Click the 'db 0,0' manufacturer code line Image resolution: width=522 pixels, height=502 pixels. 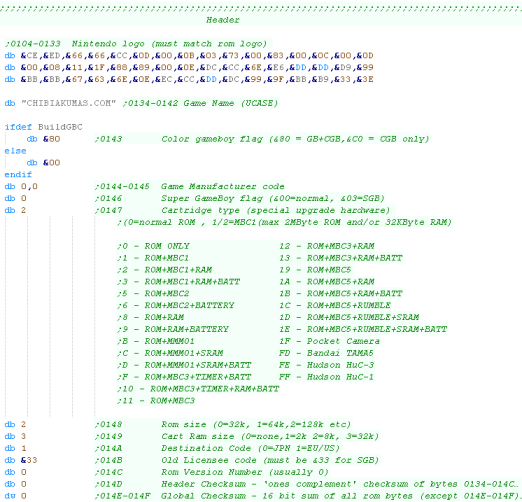point(21,186)
